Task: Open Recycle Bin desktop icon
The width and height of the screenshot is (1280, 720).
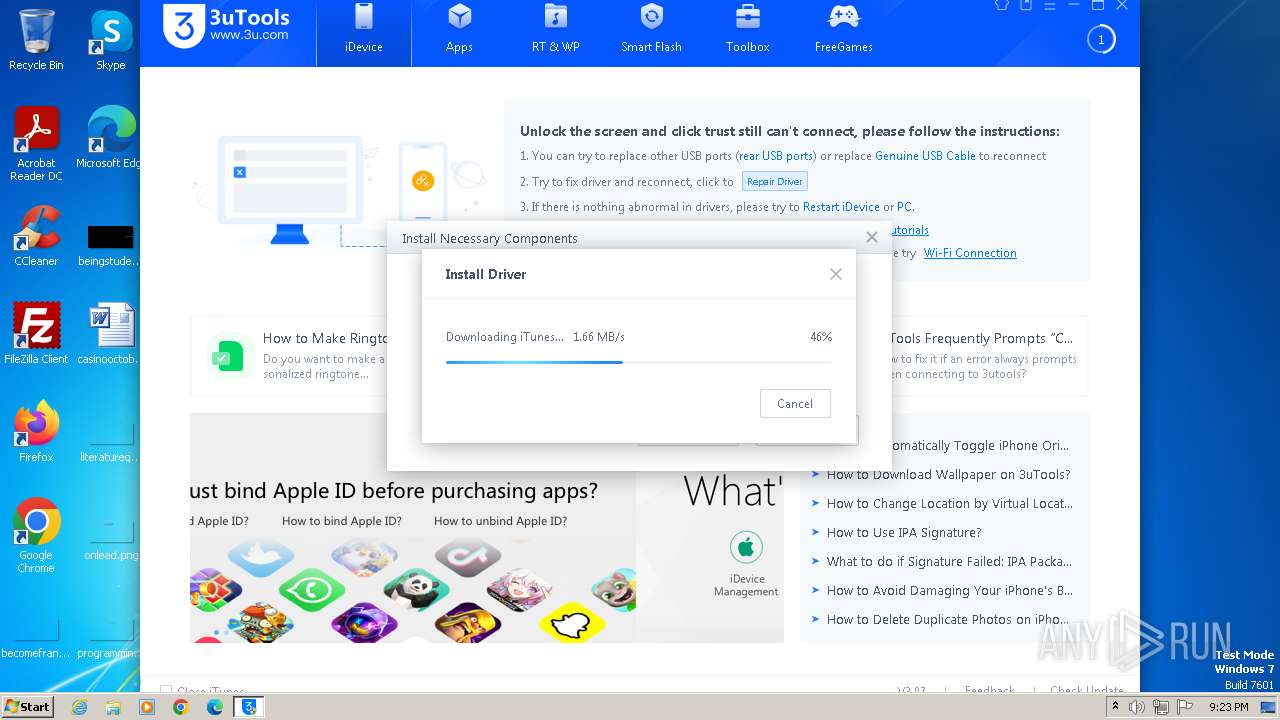Action: click(36, 40)
